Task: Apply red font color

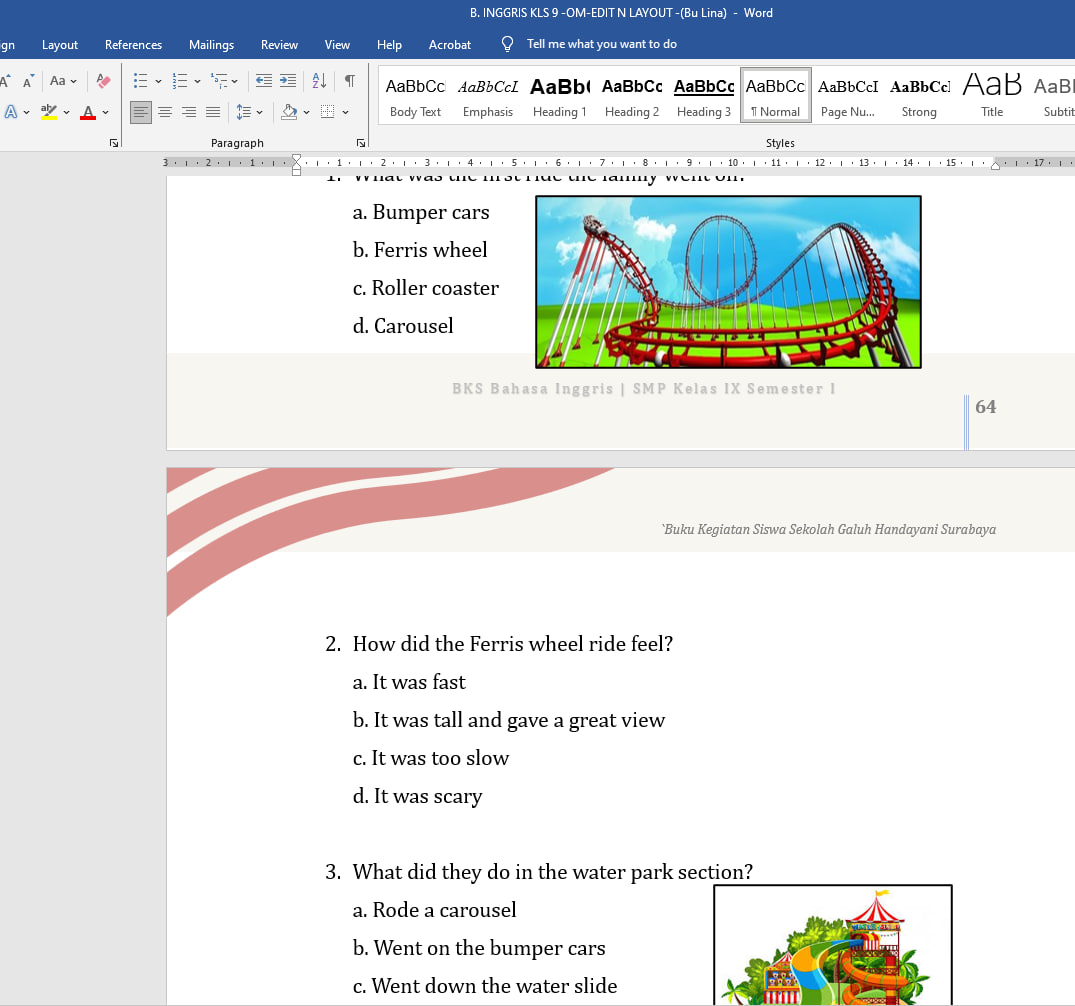Action: (88, 112)
